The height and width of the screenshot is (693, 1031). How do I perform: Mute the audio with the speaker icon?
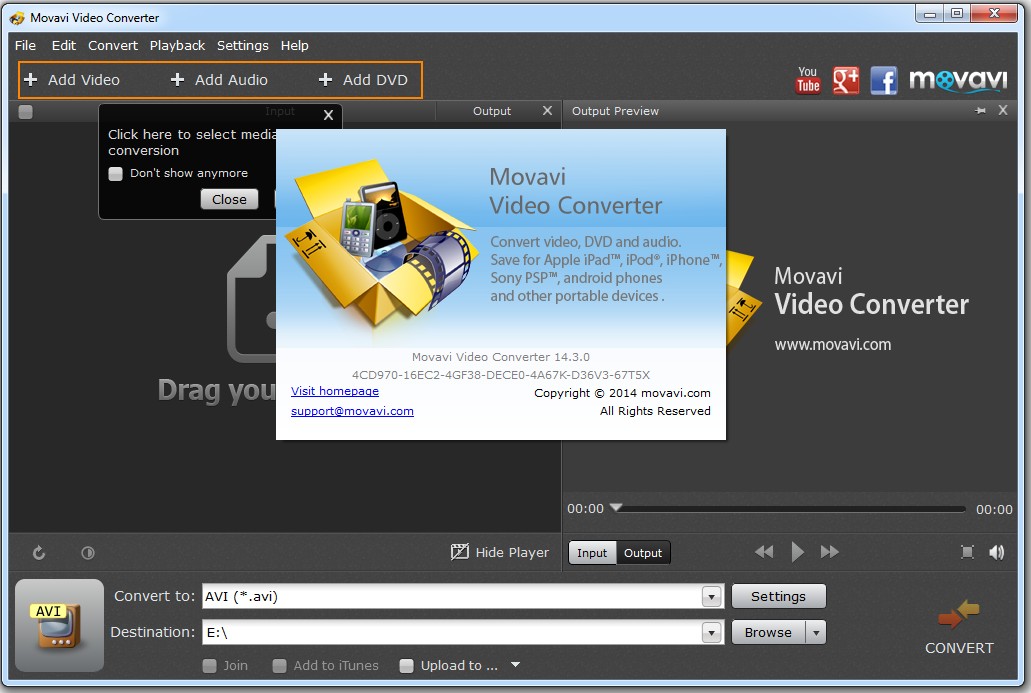point(996,551)
